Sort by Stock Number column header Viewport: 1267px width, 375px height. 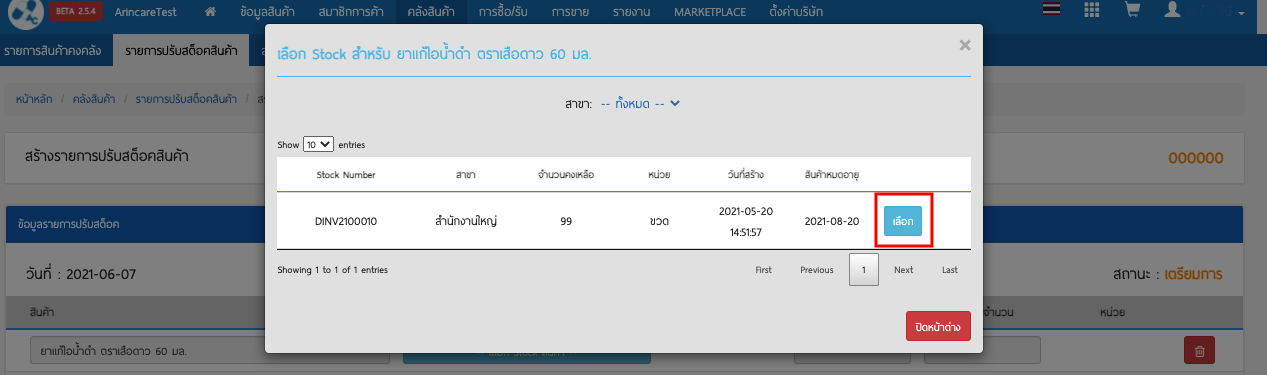pyautogui.click(x=346, y=174)
